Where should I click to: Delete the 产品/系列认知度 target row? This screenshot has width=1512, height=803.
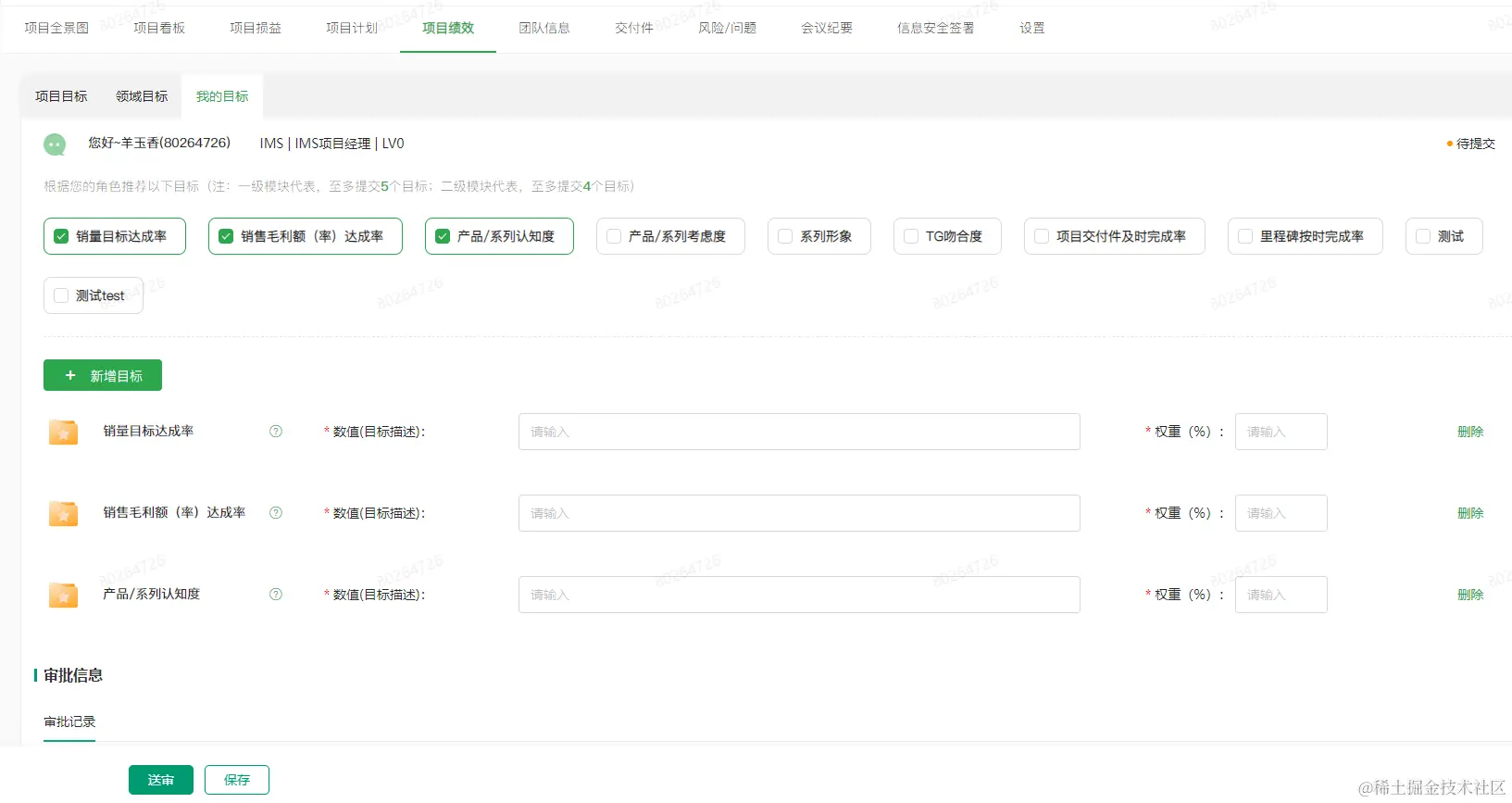(1470, 595)
